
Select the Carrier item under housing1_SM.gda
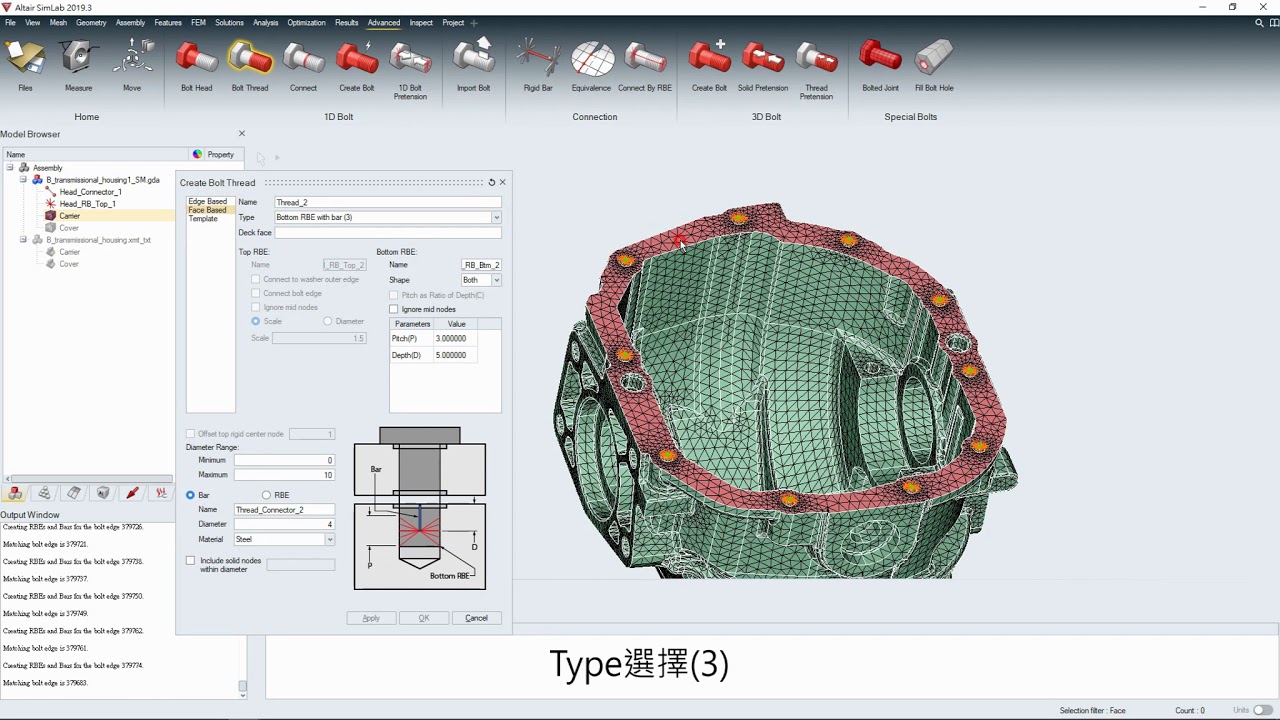coord(69,216)
